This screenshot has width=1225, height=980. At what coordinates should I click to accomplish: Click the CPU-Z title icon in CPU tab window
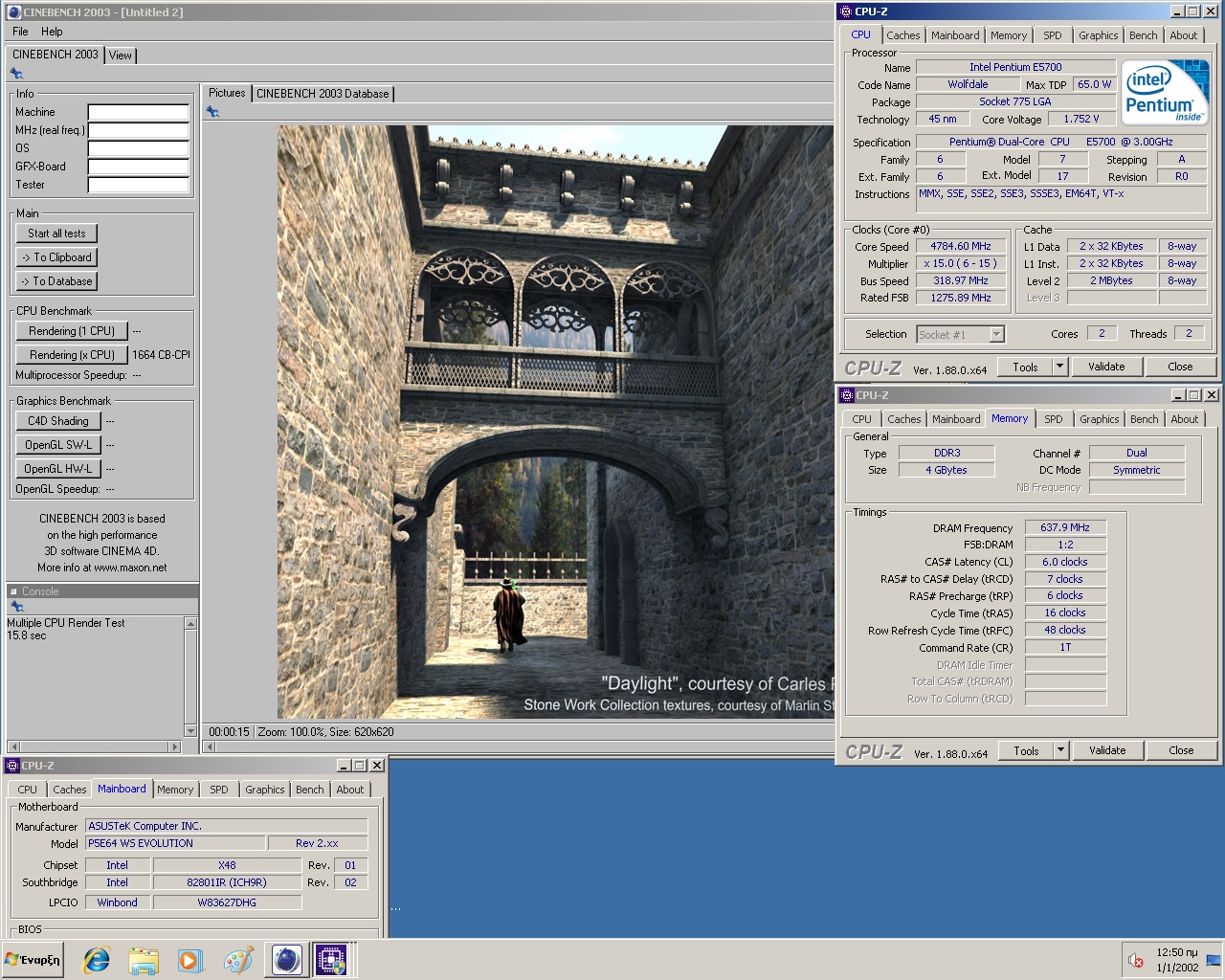(845, 11)
